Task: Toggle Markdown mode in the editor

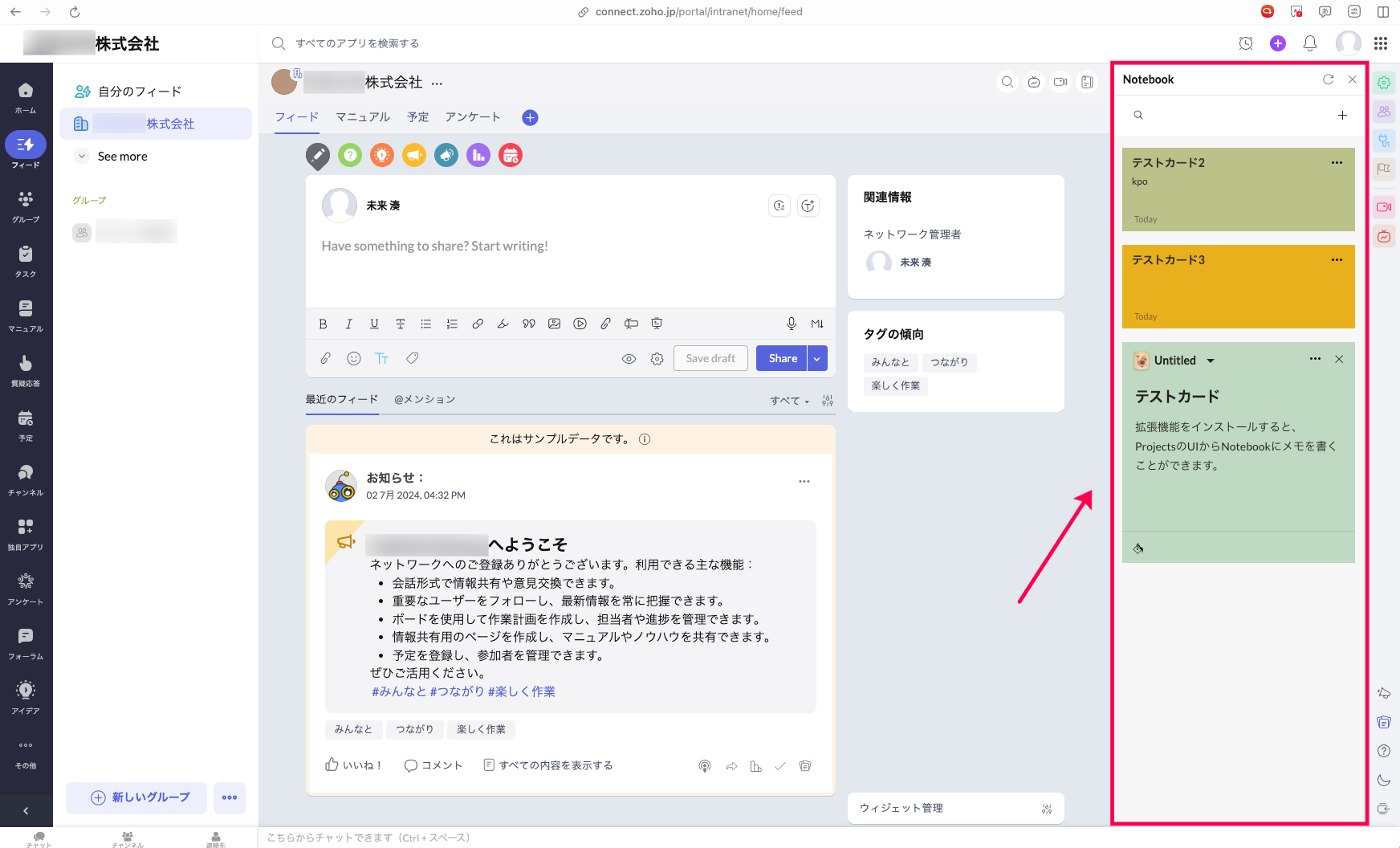Action: 817,324
